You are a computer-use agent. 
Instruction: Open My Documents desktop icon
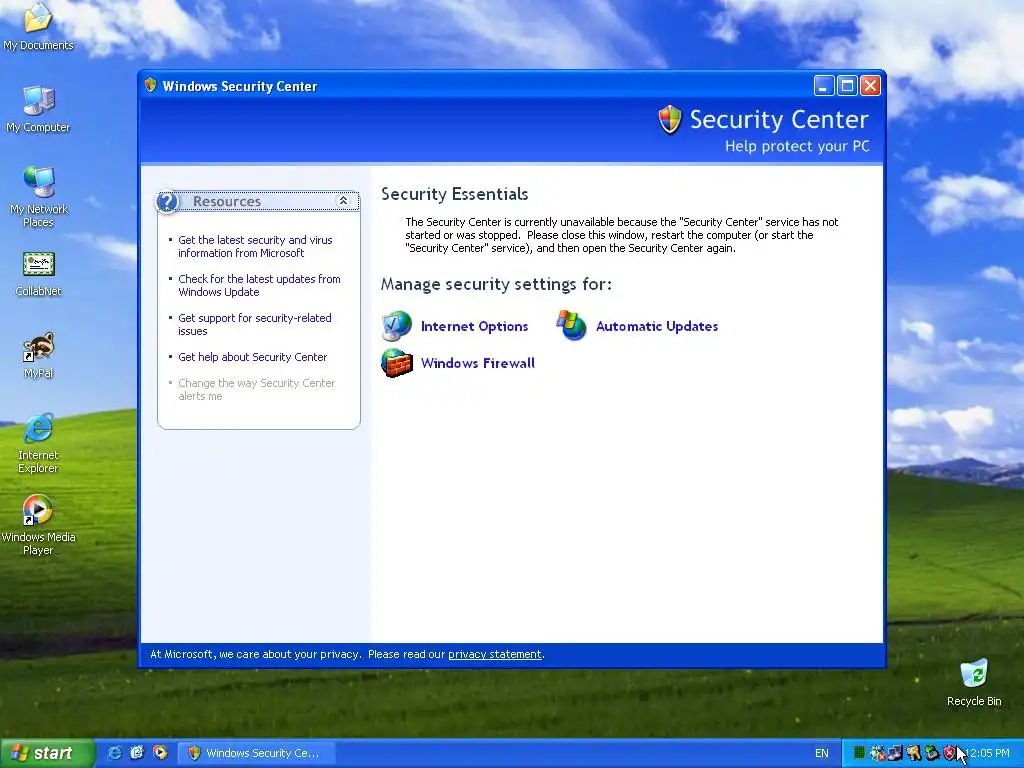(x=38, y=27)
